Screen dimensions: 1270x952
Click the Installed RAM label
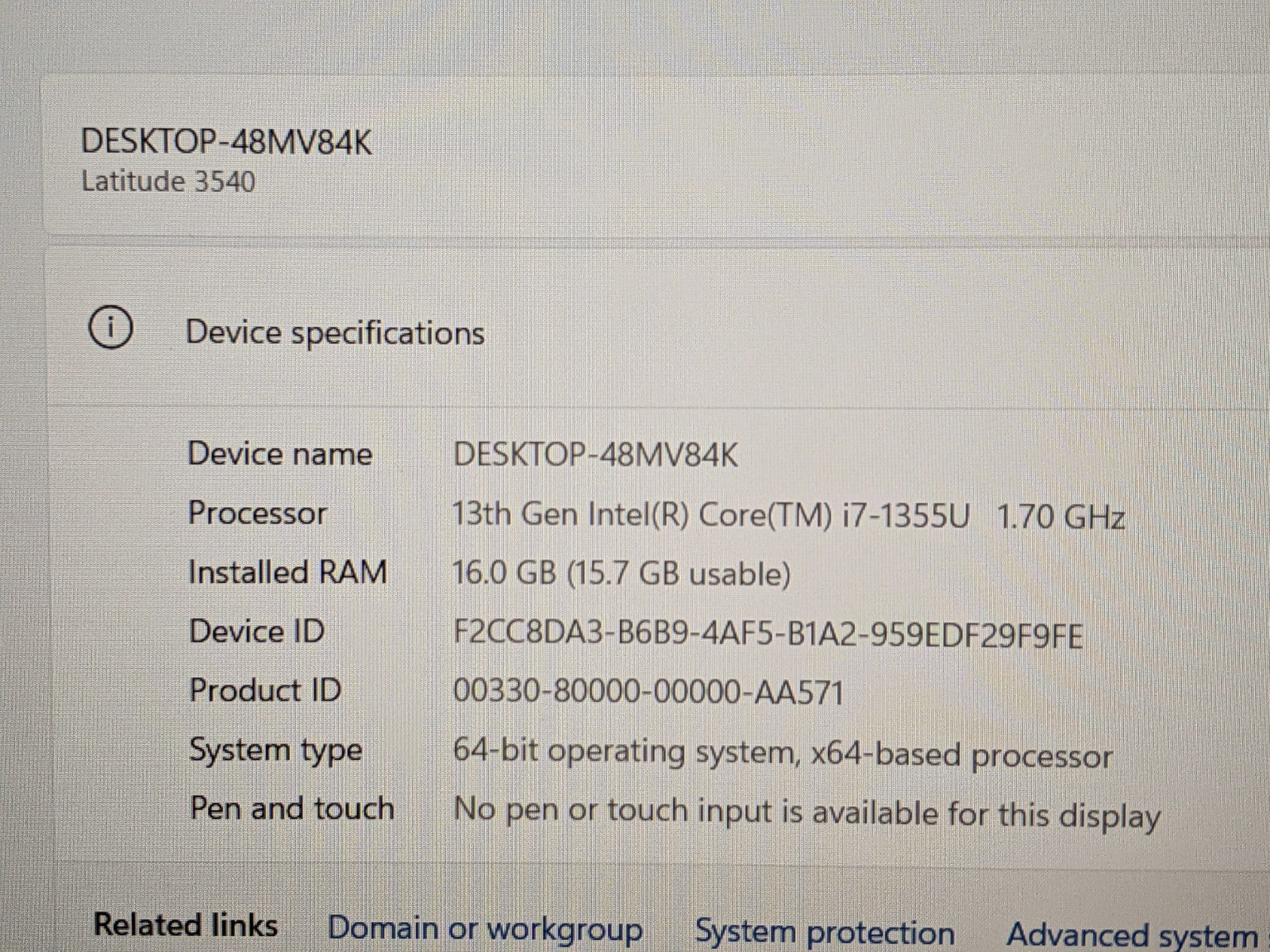[x=287, y=572]
